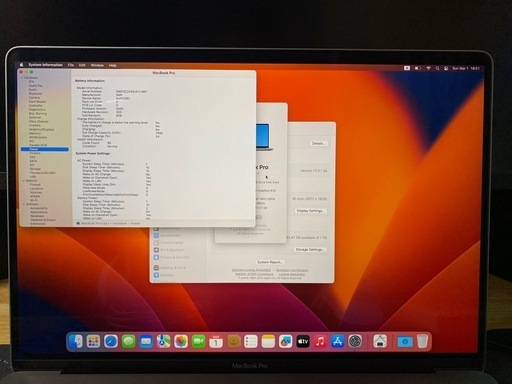The width and height of the screenshot is (512, 384).
Task: Open the Help menu
Action: click(x=113, y=65)
